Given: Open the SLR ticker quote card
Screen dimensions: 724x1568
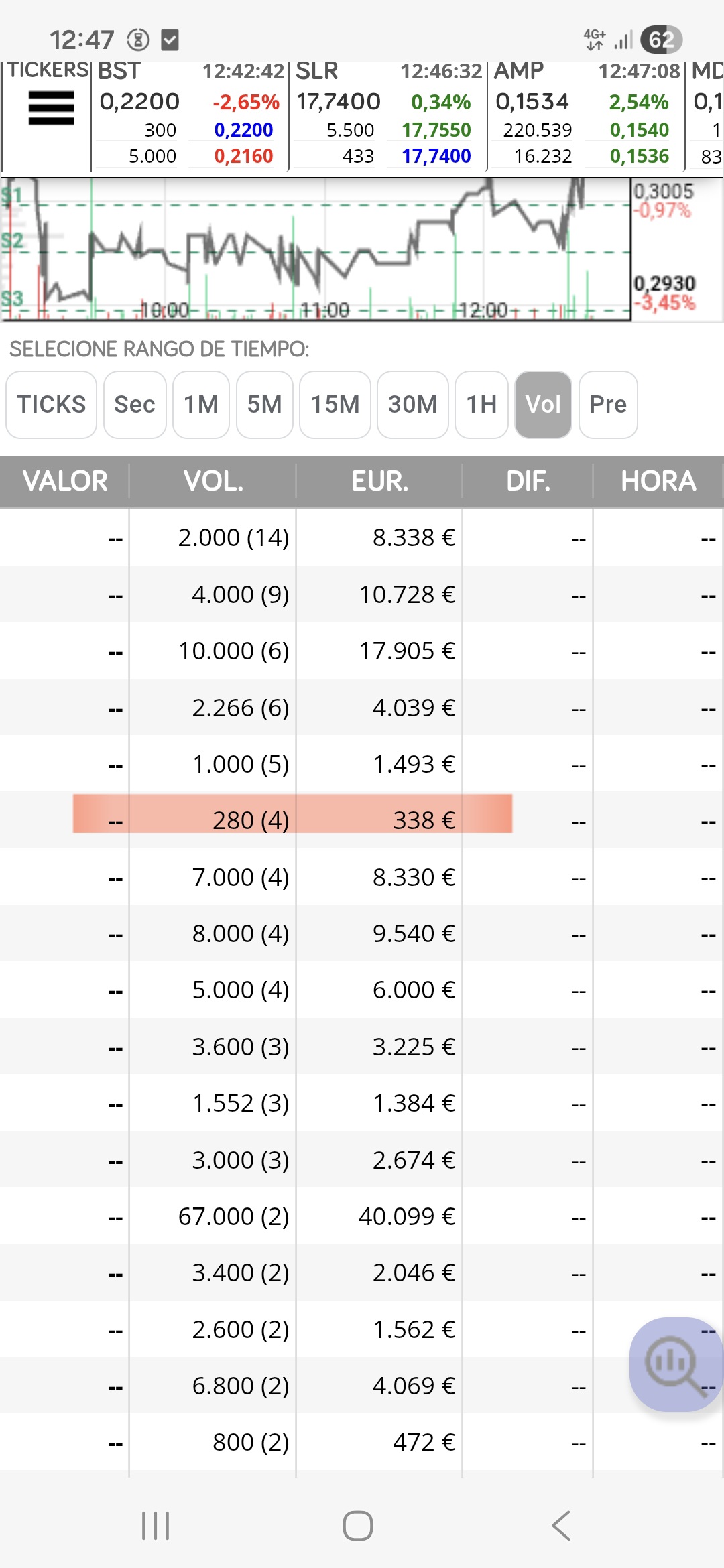Looking at the screenshot, I should click(387, 115).
